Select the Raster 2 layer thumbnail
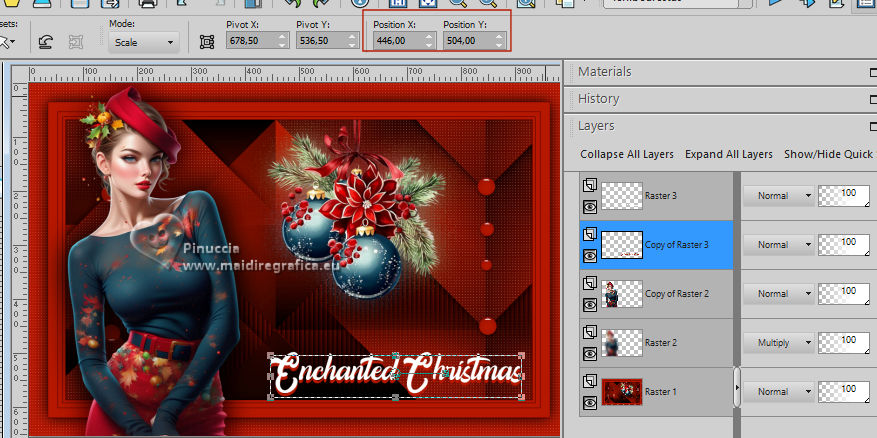Screen dimensions: 877x438 tap(622, 343)
